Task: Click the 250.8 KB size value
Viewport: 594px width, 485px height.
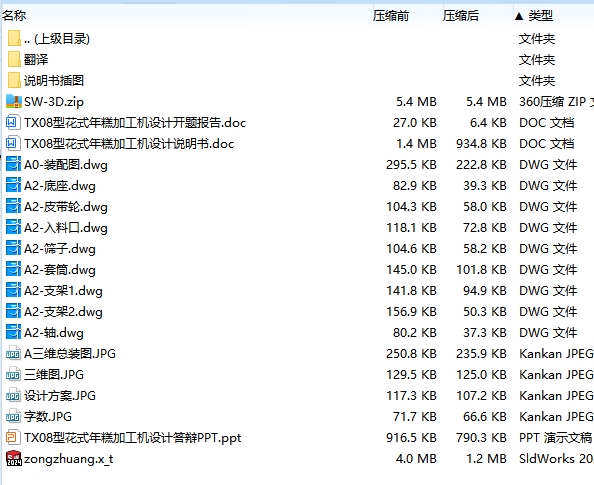Action: coord(411,354)
